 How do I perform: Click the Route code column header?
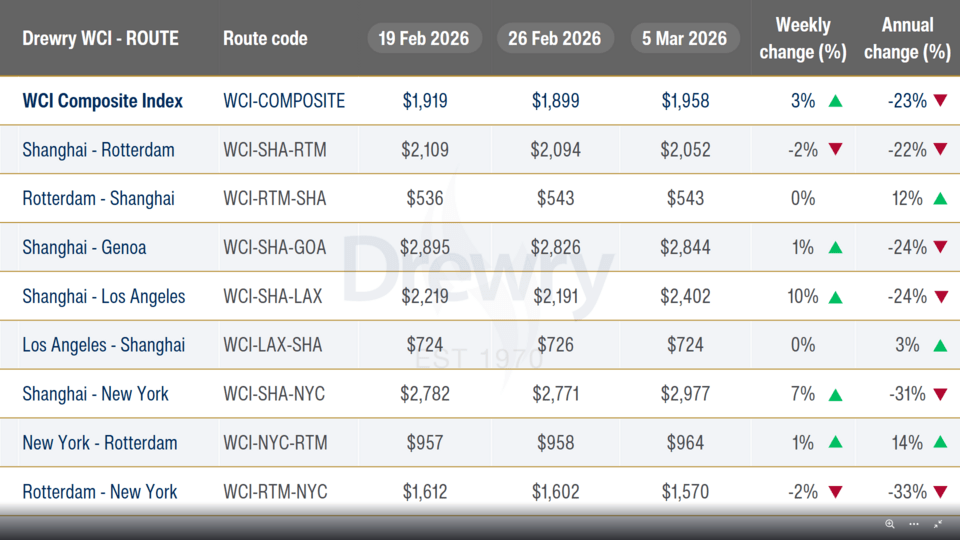[265, 39]
